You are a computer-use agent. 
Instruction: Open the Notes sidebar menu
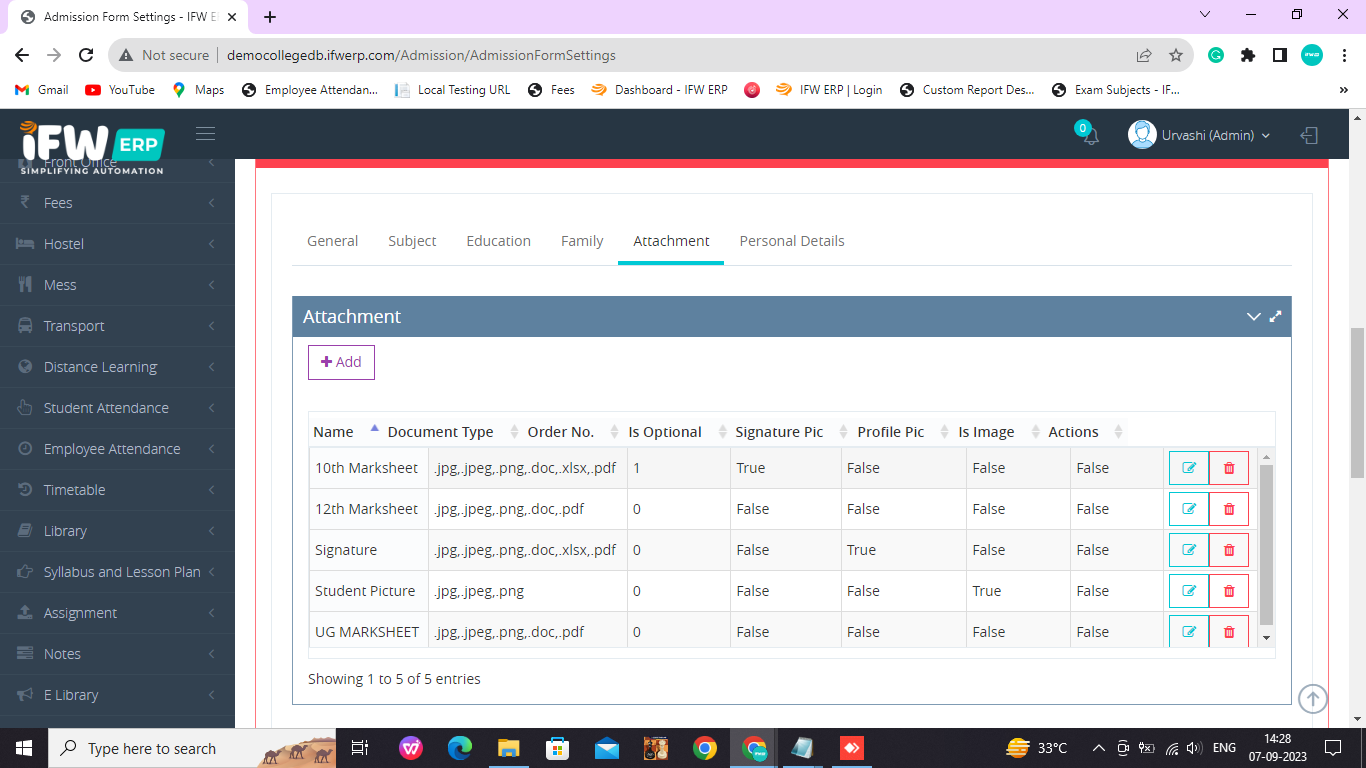117,653
